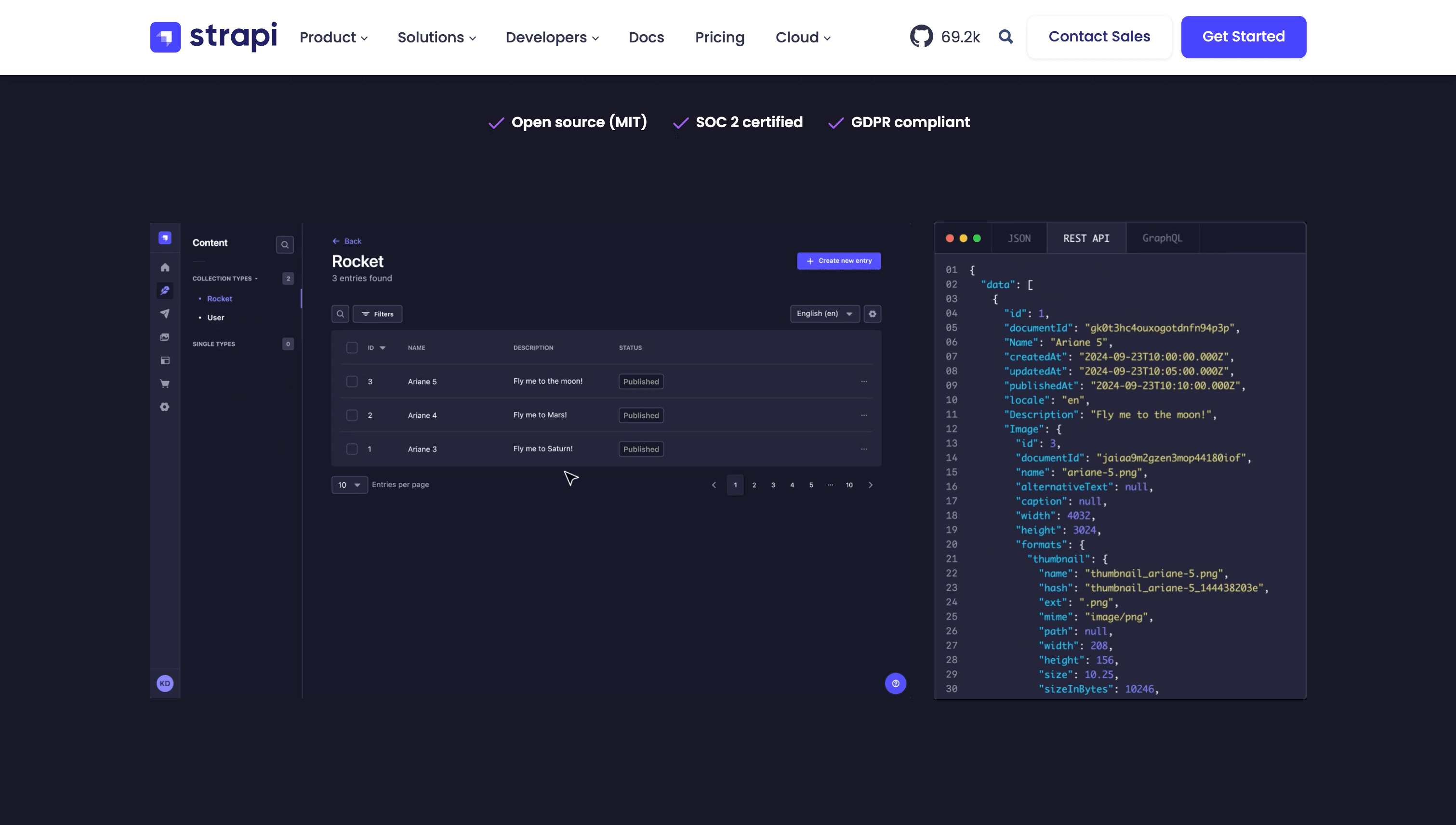Select Rocket collection type
Image resolution: width=1456 pixels, height=825 pixels.
click(x=220, y=299)
